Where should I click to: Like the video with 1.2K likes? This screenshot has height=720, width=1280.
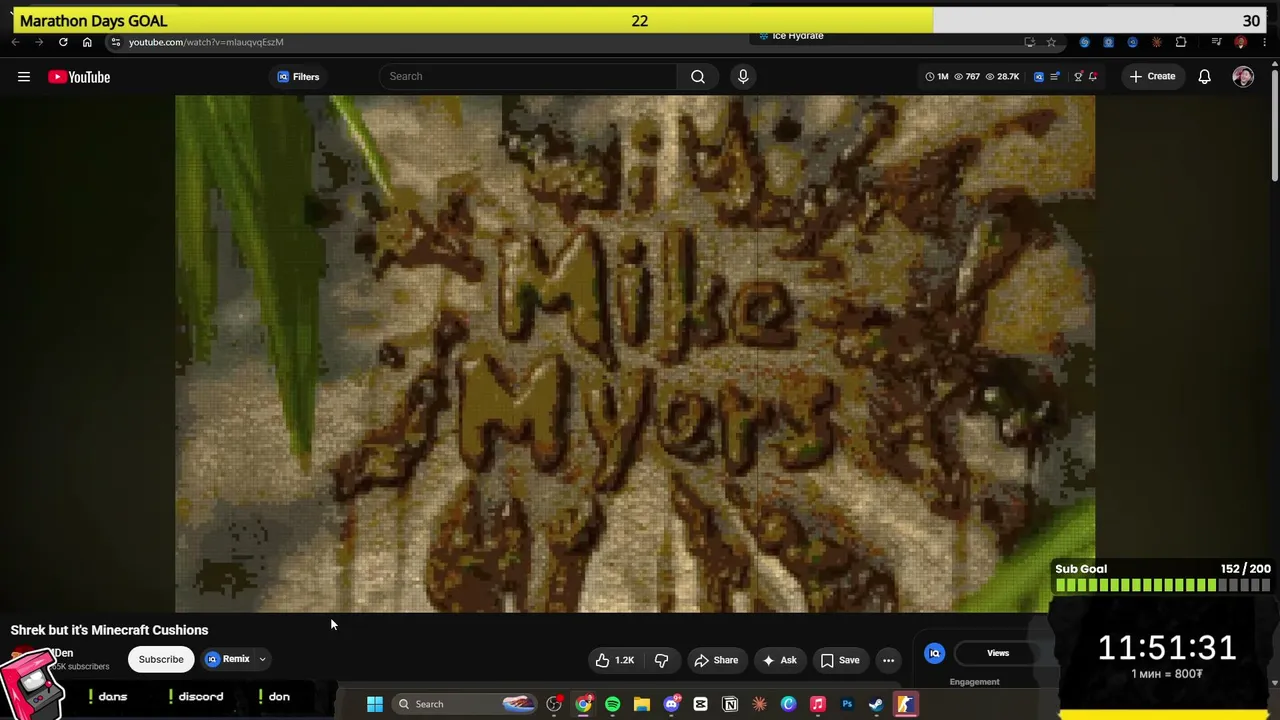[615, 660]
